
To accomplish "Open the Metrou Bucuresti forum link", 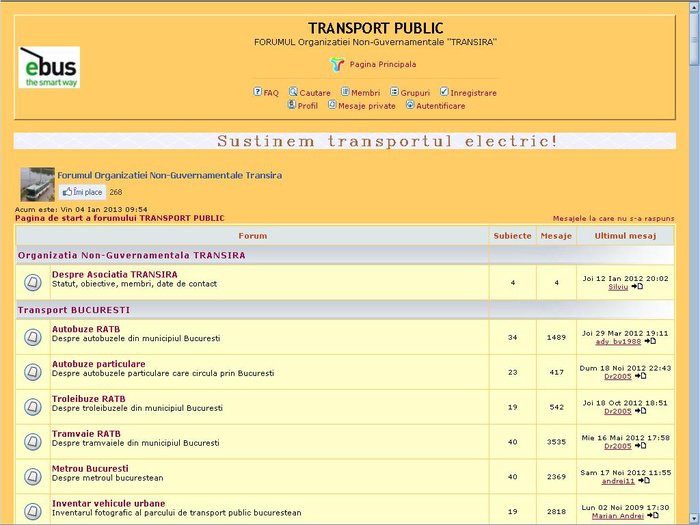I will click(90, 468).
